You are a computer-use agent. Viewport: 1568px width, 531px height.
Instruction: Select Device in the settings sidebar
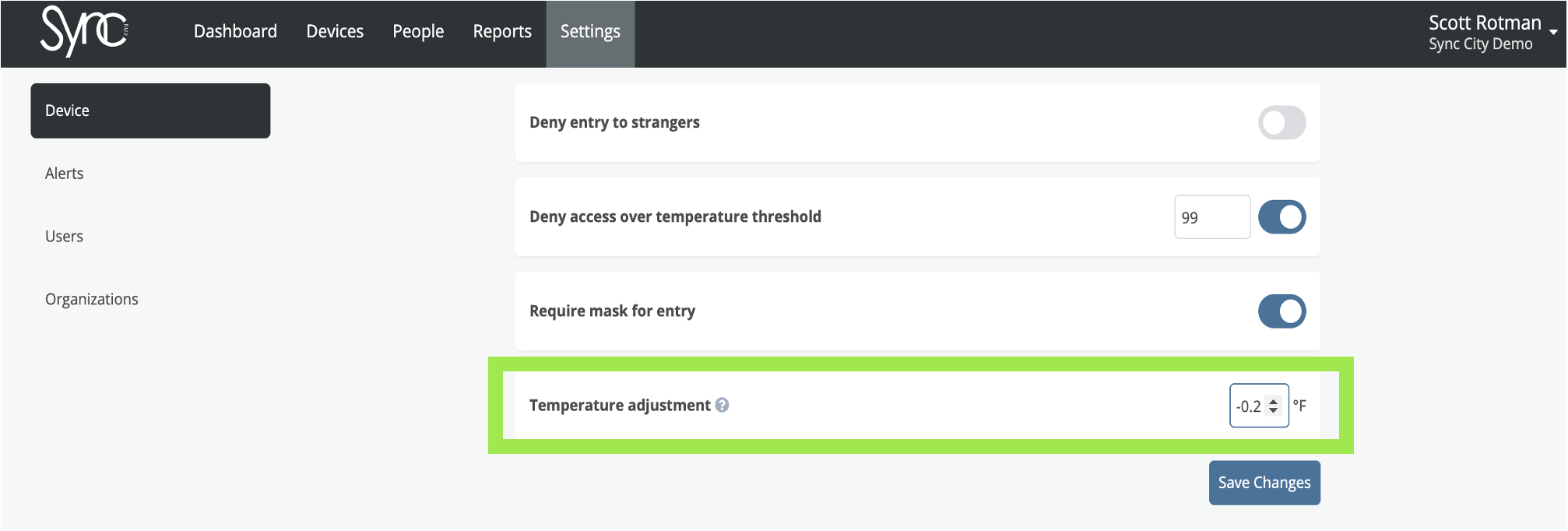(150, 111)
